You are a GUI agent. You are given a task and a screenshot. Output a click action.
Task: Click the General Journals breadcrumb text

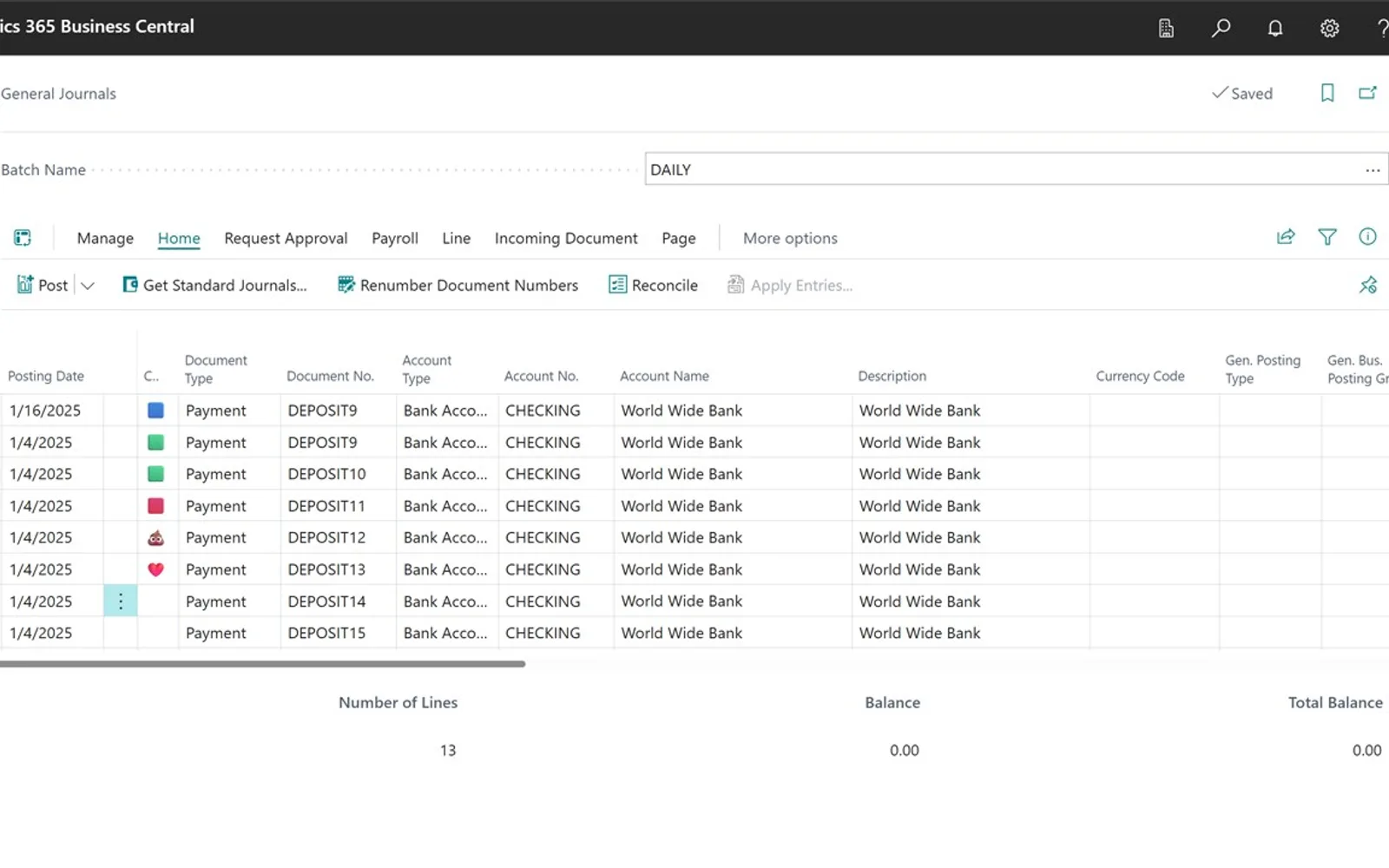pos(58,94)
